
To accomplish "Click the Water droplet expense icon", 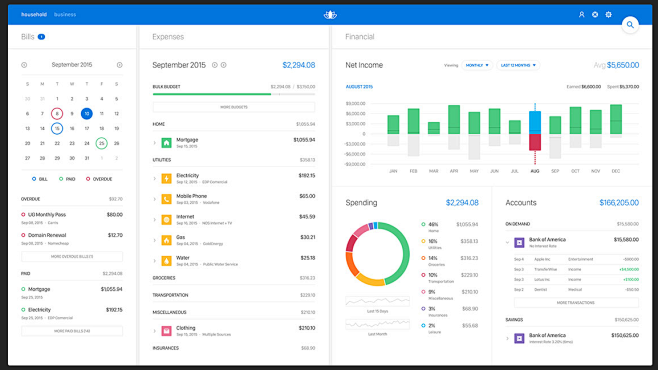I will point(167,261).
